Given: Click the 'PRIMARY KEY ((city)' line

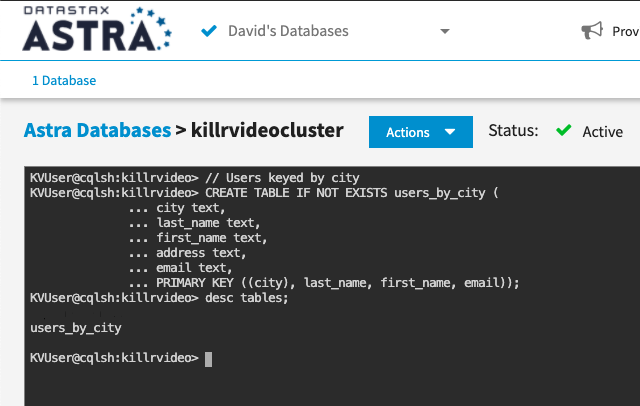Looking at the screenshot, I should (338, 283).
